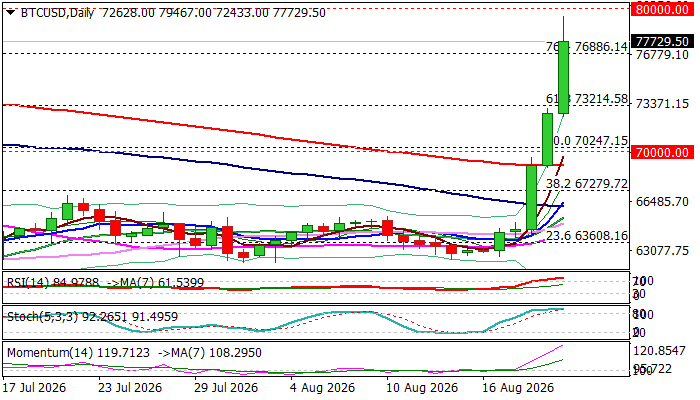Click the 4 Aug 2026 date label
Screen dimensions: 700x400
tap(322, 388)
